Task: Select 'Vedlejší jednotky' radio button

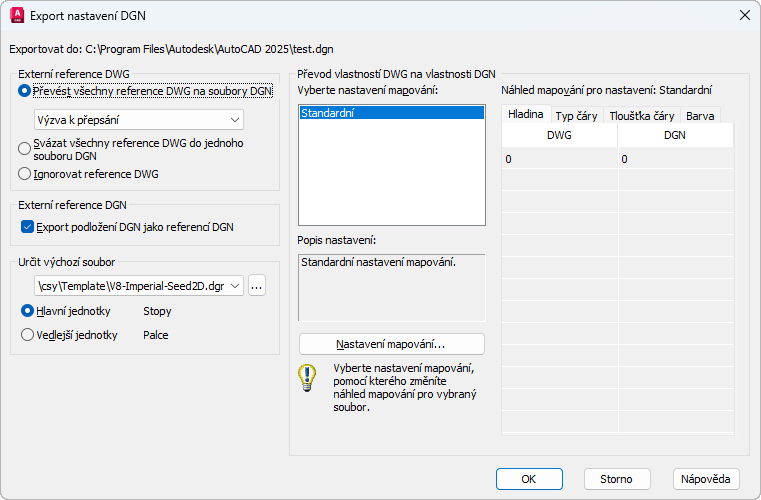Action: point(27,335)
